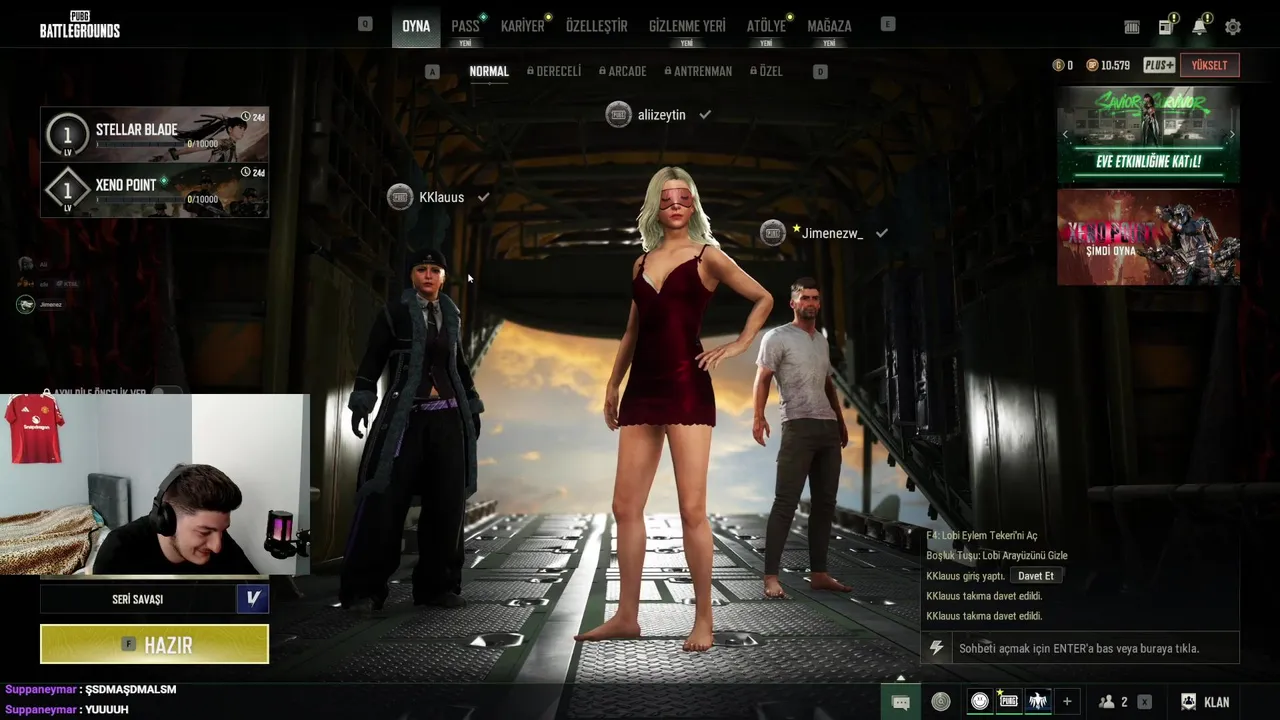Click the PLUS+ badge
Screen dimensions: 1280x720
click(1159, 65)
